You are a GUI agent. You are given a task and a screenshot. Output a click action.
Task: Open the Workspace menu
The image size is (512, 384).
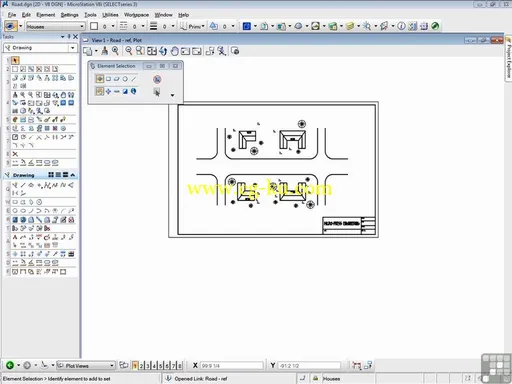coord(136,15)
